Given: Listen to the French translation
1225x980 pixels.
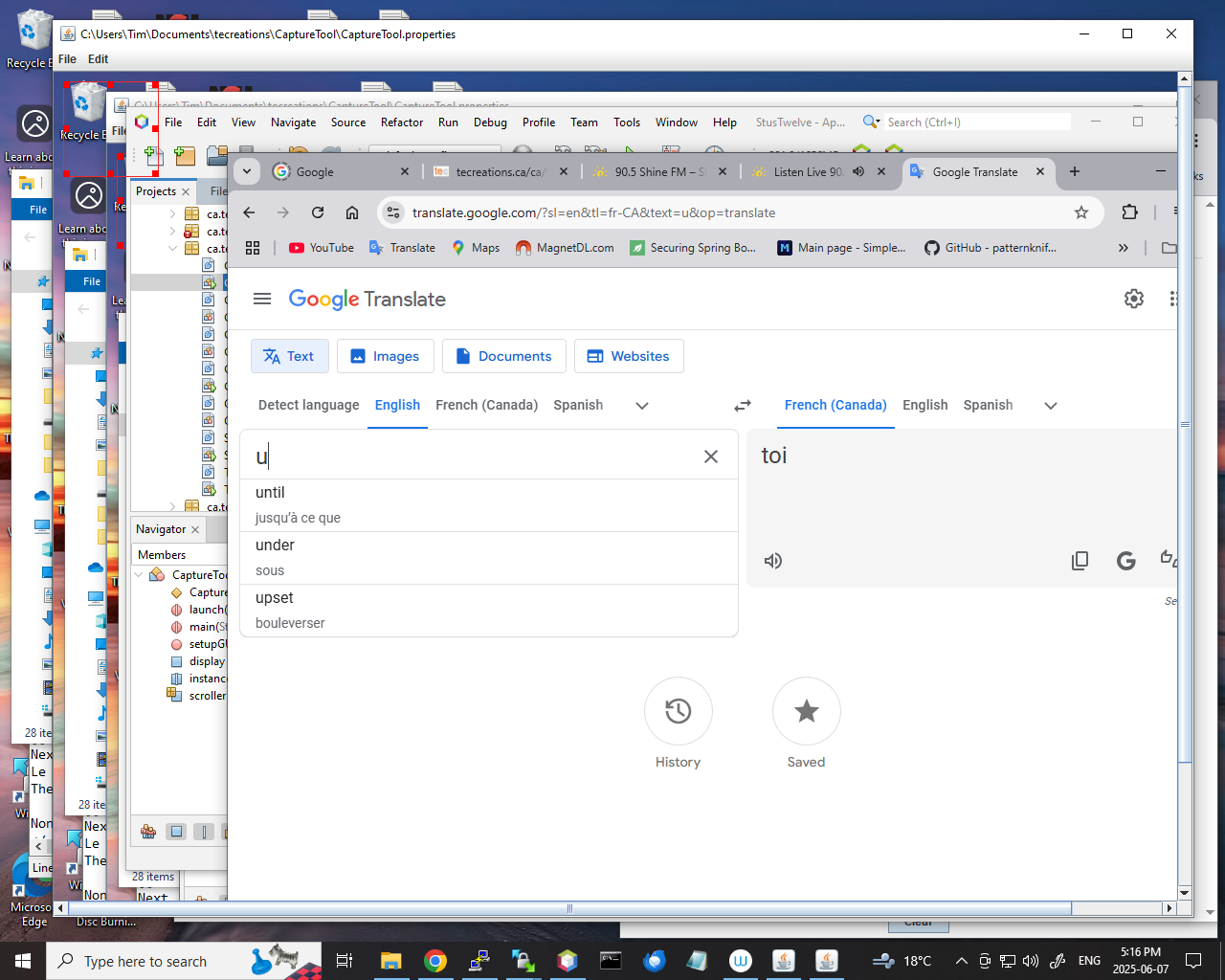Looking at the screenshot, I should 773,561.
